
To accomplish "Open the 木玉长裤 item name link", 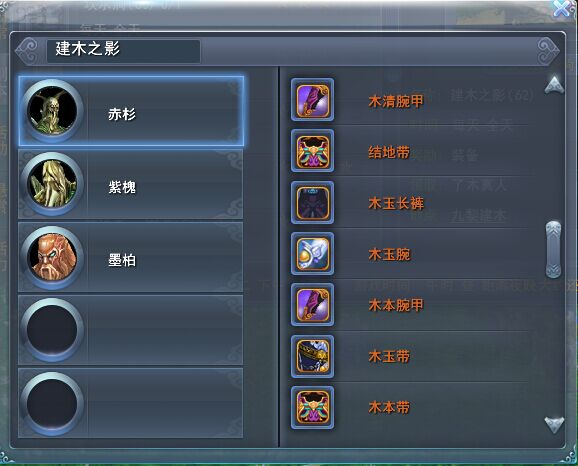I will pyautogui.click(x=396, y=203).
